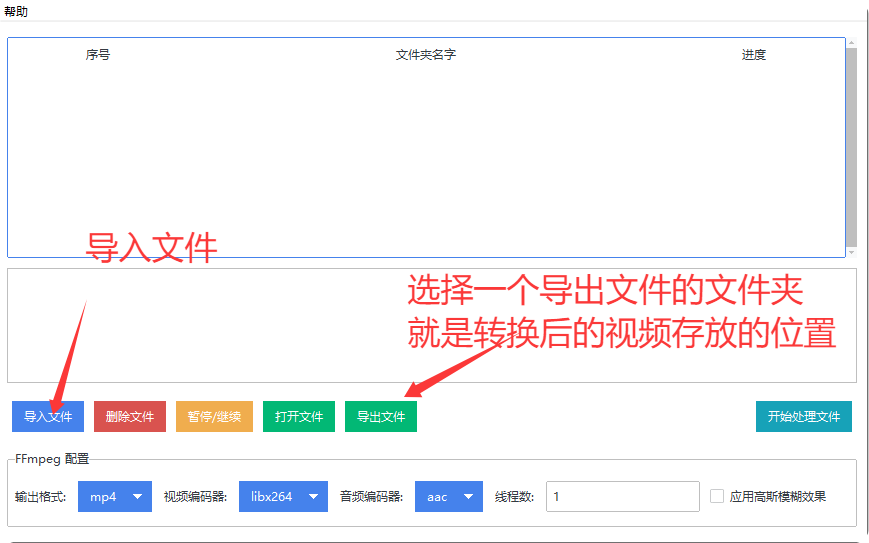Viewport: 869px width, 543px height.
Task: Click the 视频编码器: label
Action: 196,496
